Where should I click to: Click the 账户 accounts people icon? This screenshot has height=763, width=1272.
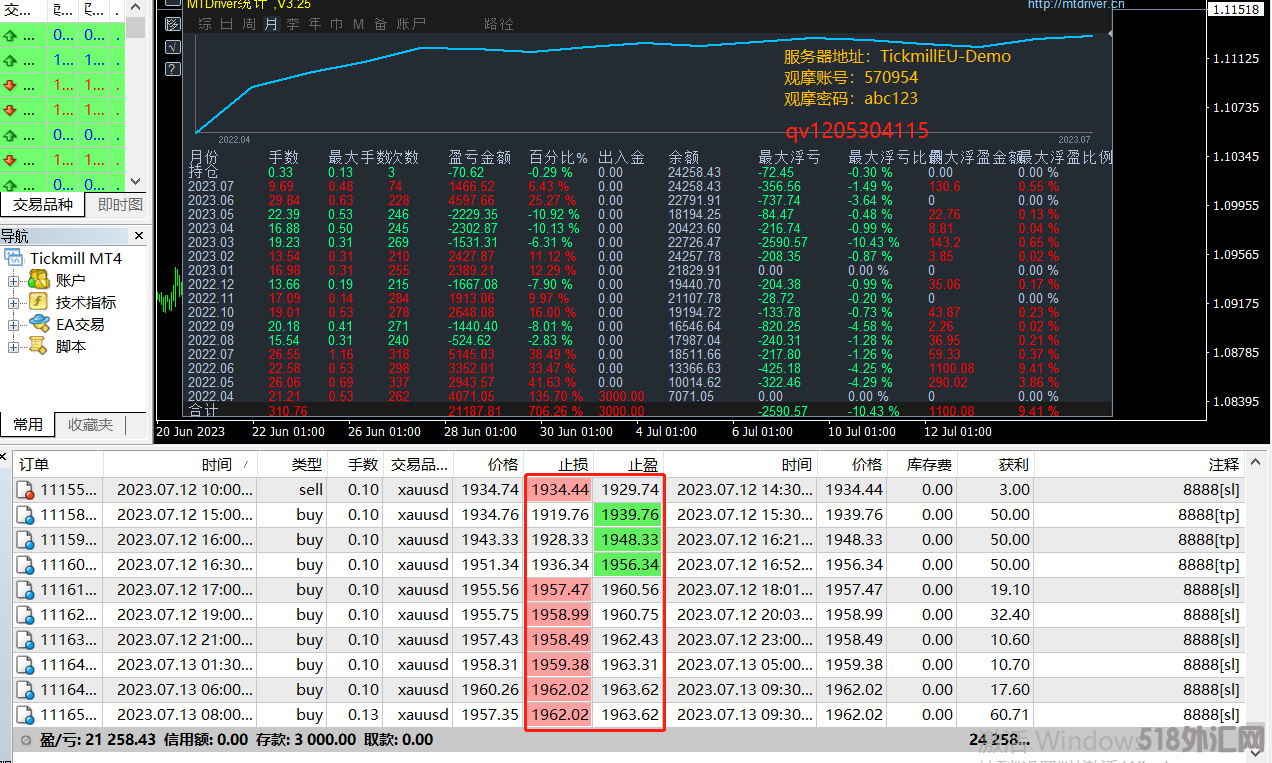tap(39, 280)
